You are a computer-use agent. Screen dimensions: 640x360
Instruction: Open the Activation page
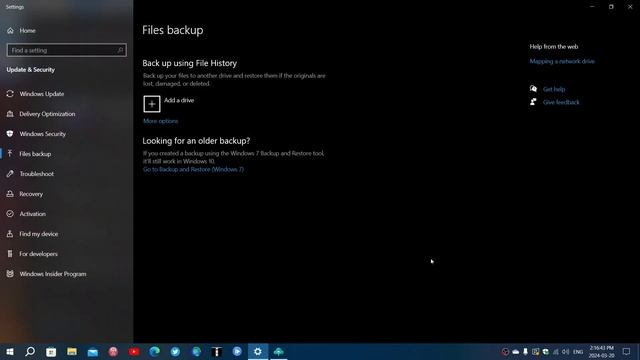tap(32, 214)
